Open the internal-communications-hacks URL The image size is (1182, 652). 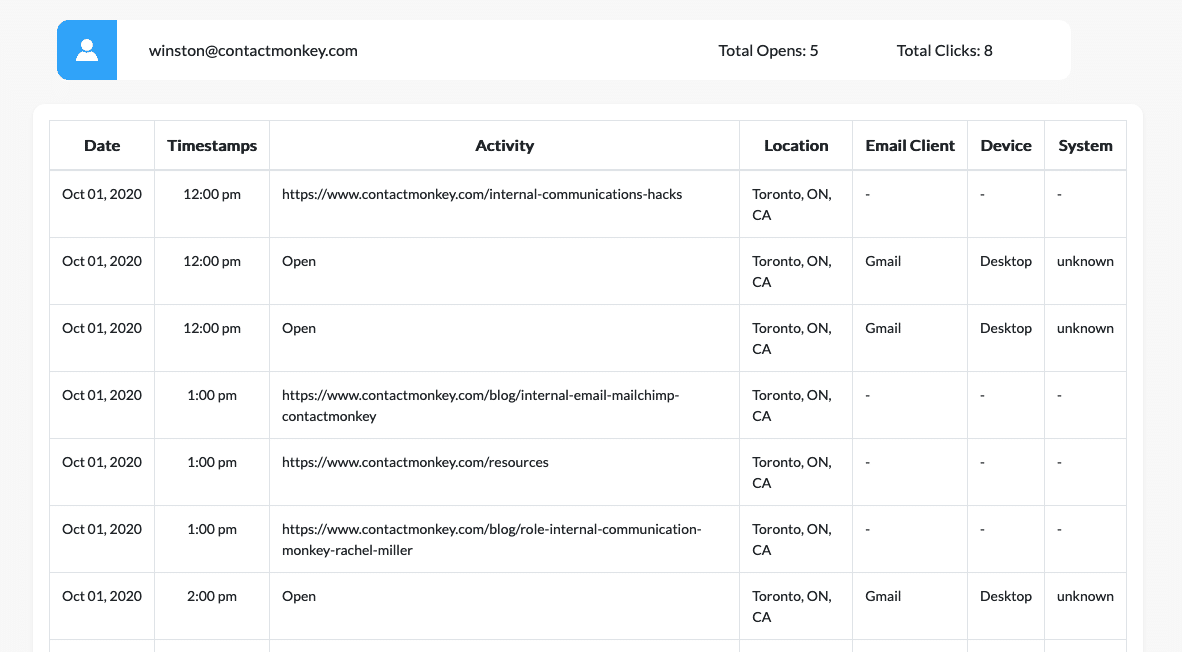coord(482,194)
